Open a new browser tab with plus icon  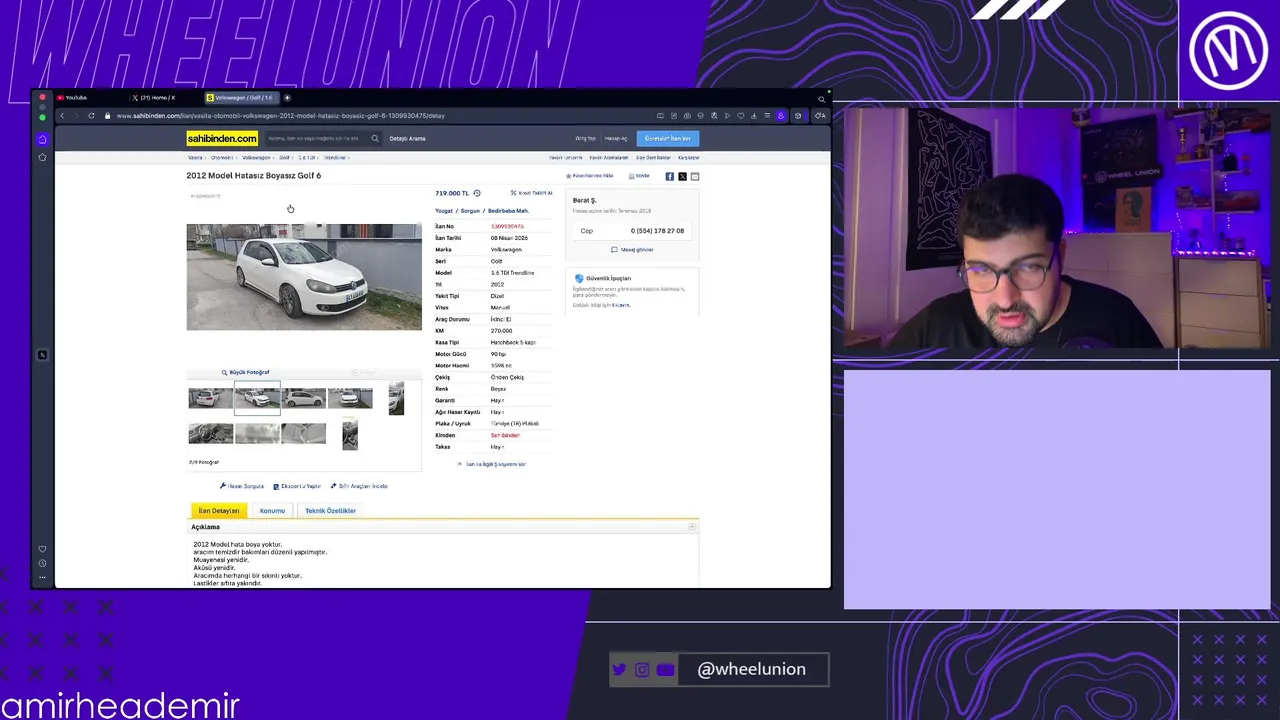(287, 98)
